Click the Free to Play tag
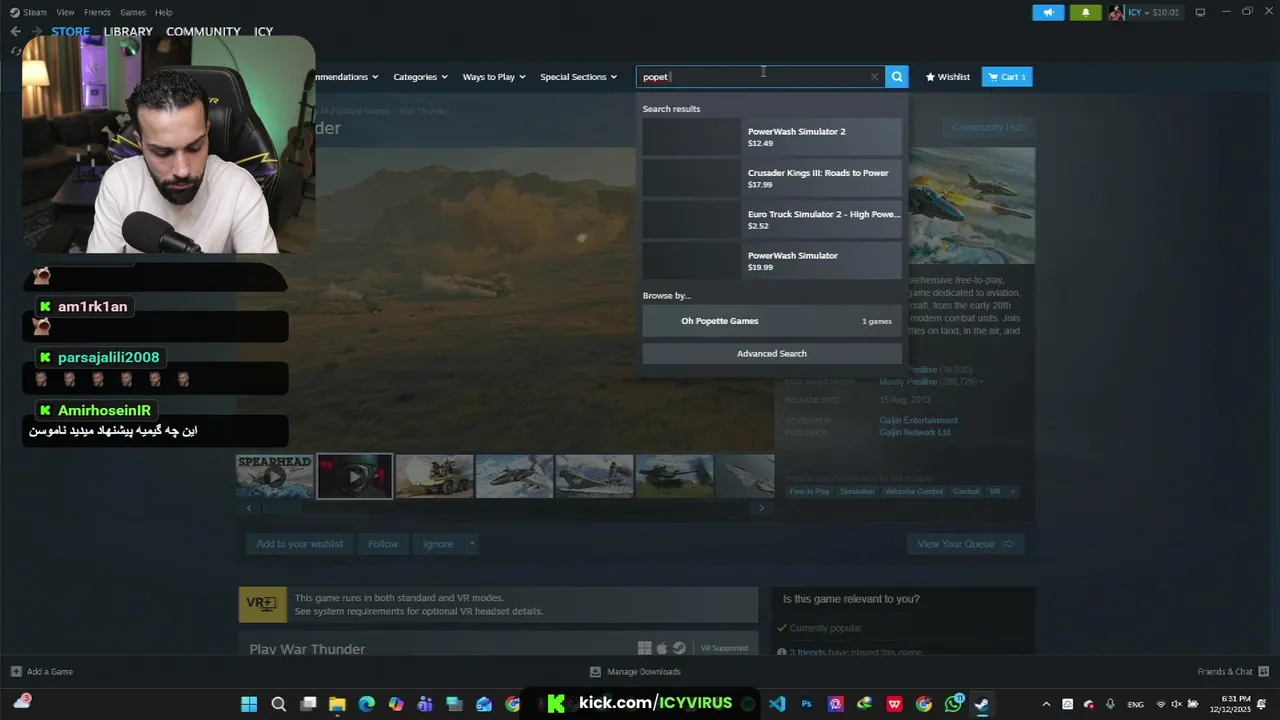 [x=809, y=491]
